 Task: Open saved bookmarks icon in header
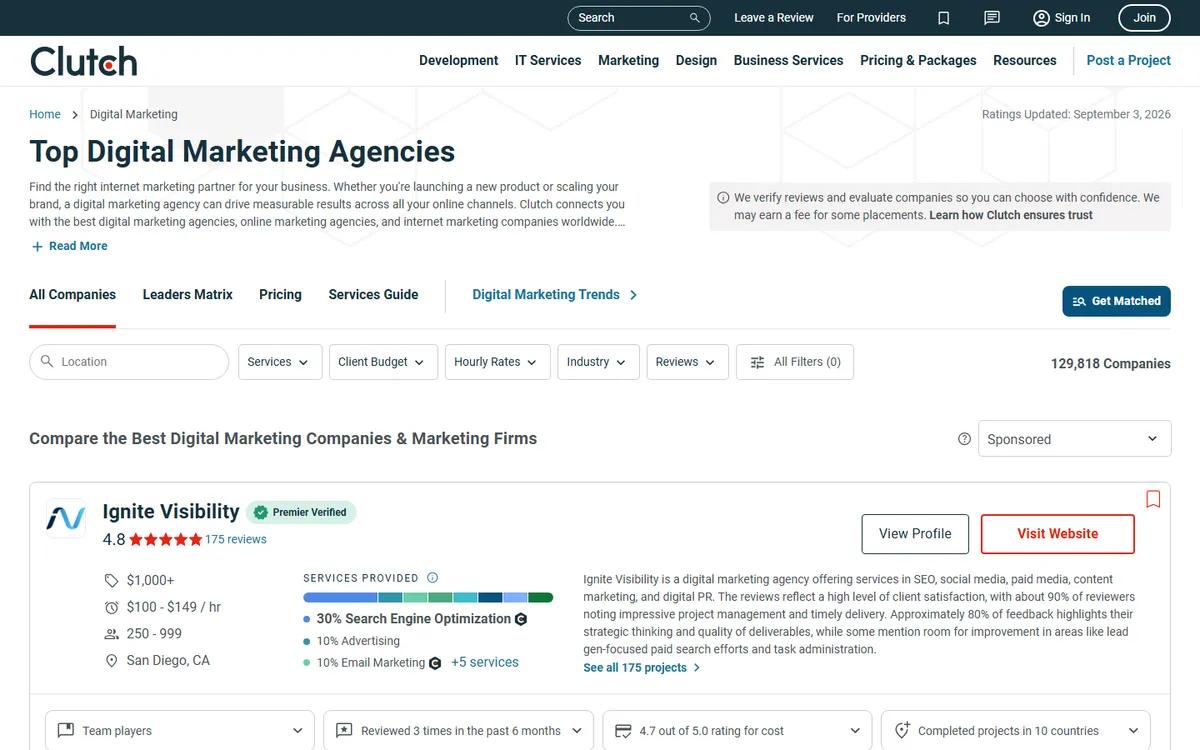click(943, 18)
